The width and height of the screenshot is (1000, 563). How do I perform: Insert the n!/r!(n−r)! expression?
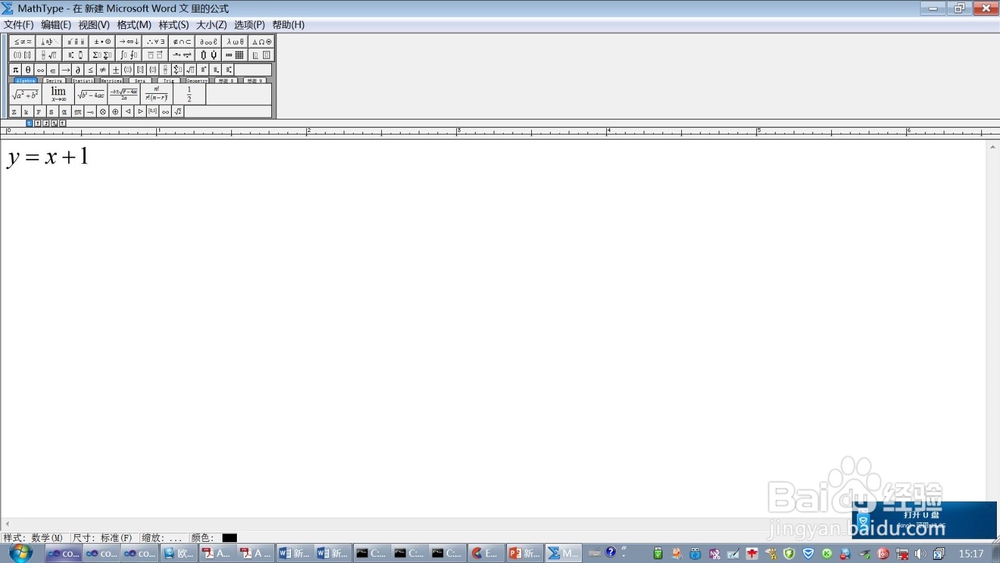(x=157, y=94)
